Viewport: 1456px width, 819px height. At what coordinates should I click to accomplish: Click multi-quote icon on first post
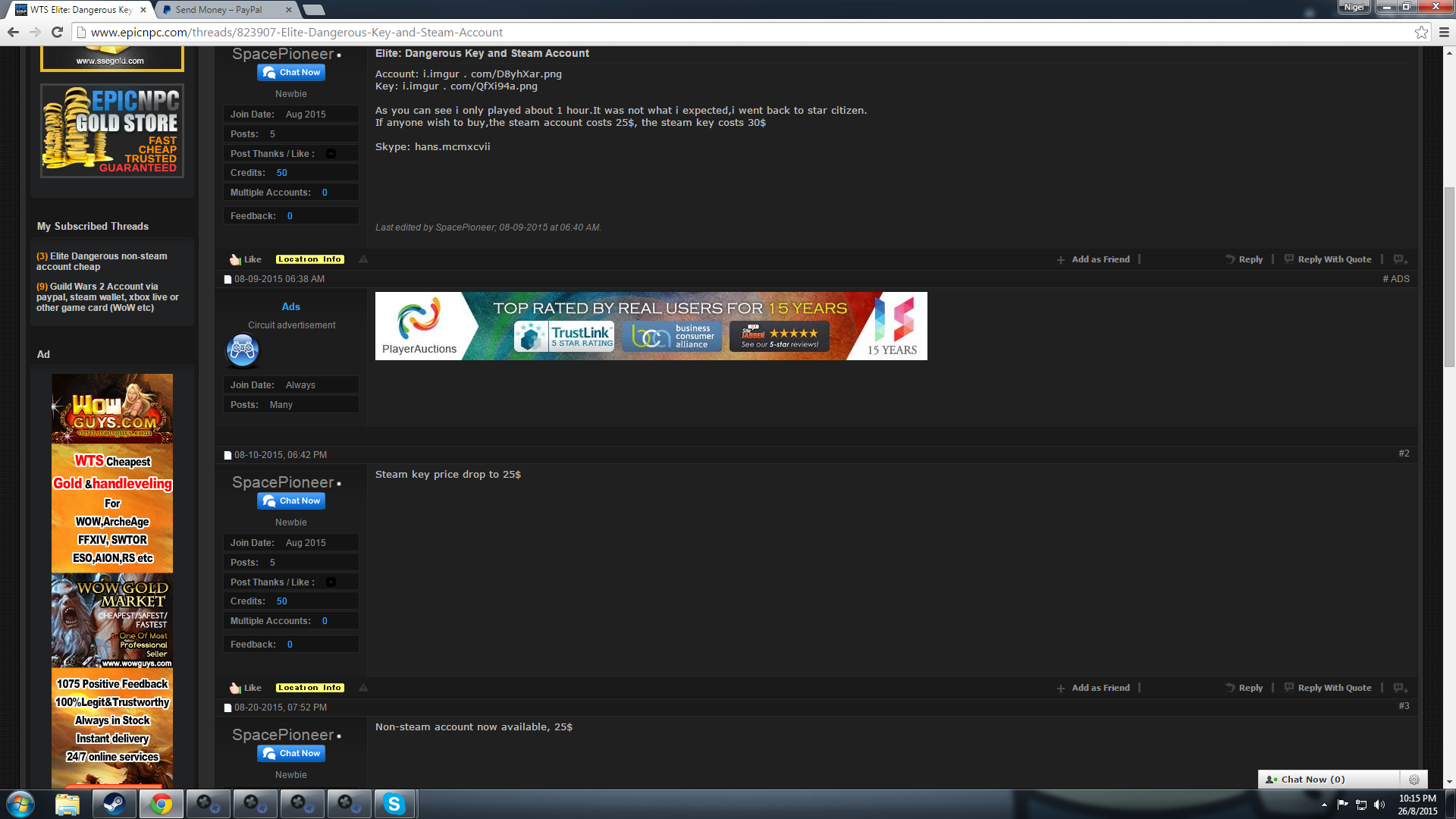(x=1401, y=259)
